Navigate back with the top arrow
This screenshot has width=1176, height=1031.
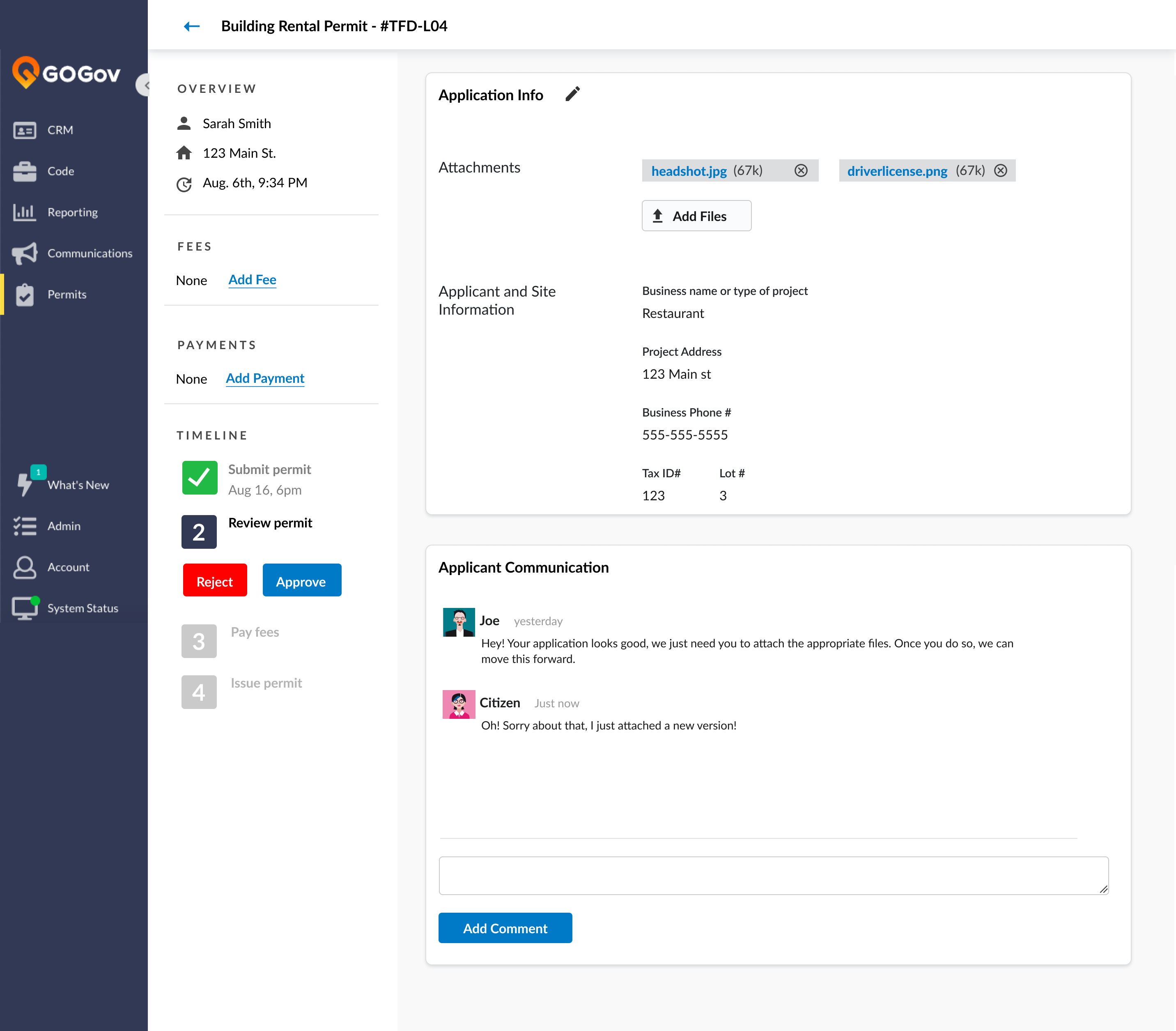tap(191, 26)
